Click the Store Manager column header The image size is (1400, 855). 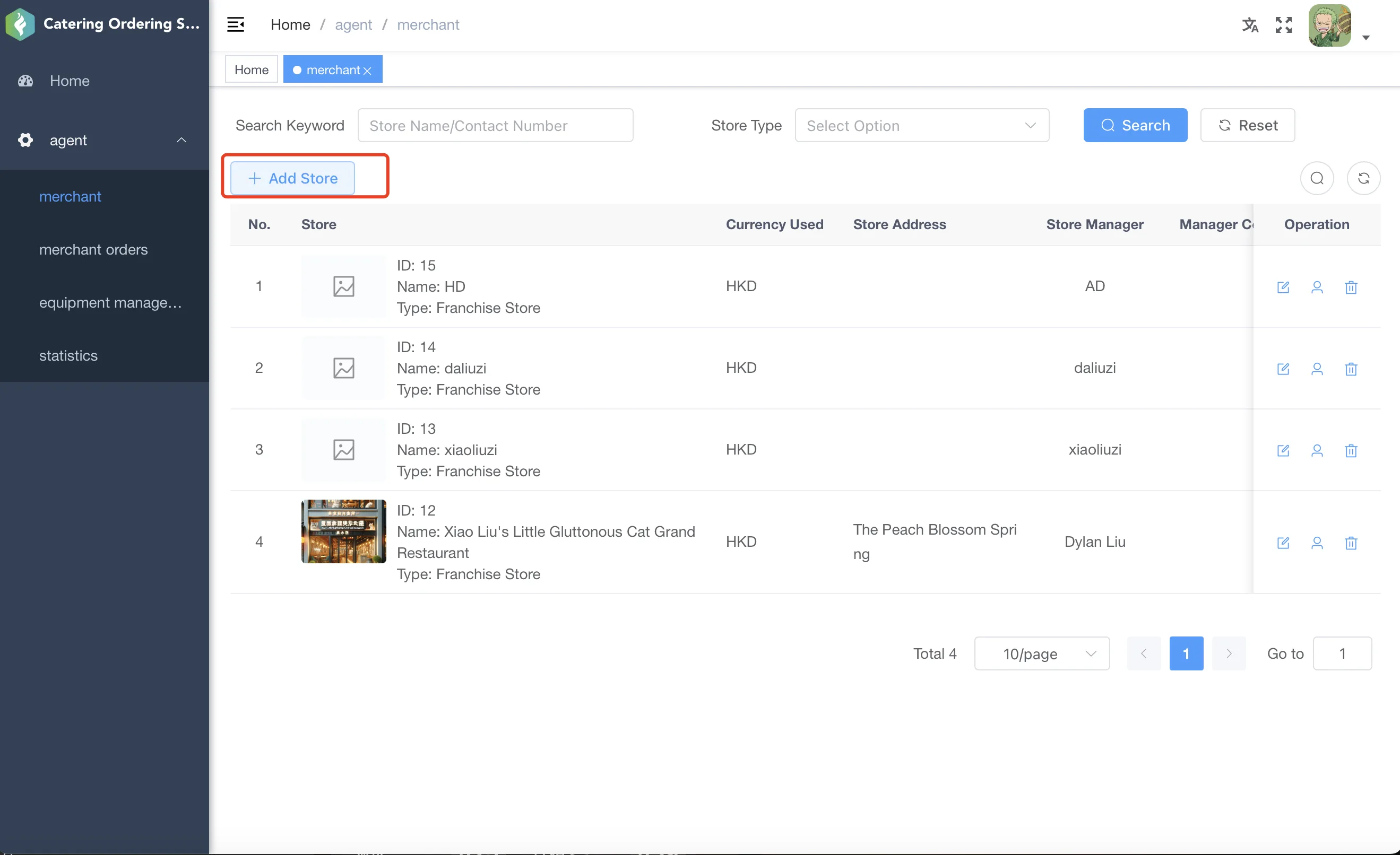point(1095,224)
